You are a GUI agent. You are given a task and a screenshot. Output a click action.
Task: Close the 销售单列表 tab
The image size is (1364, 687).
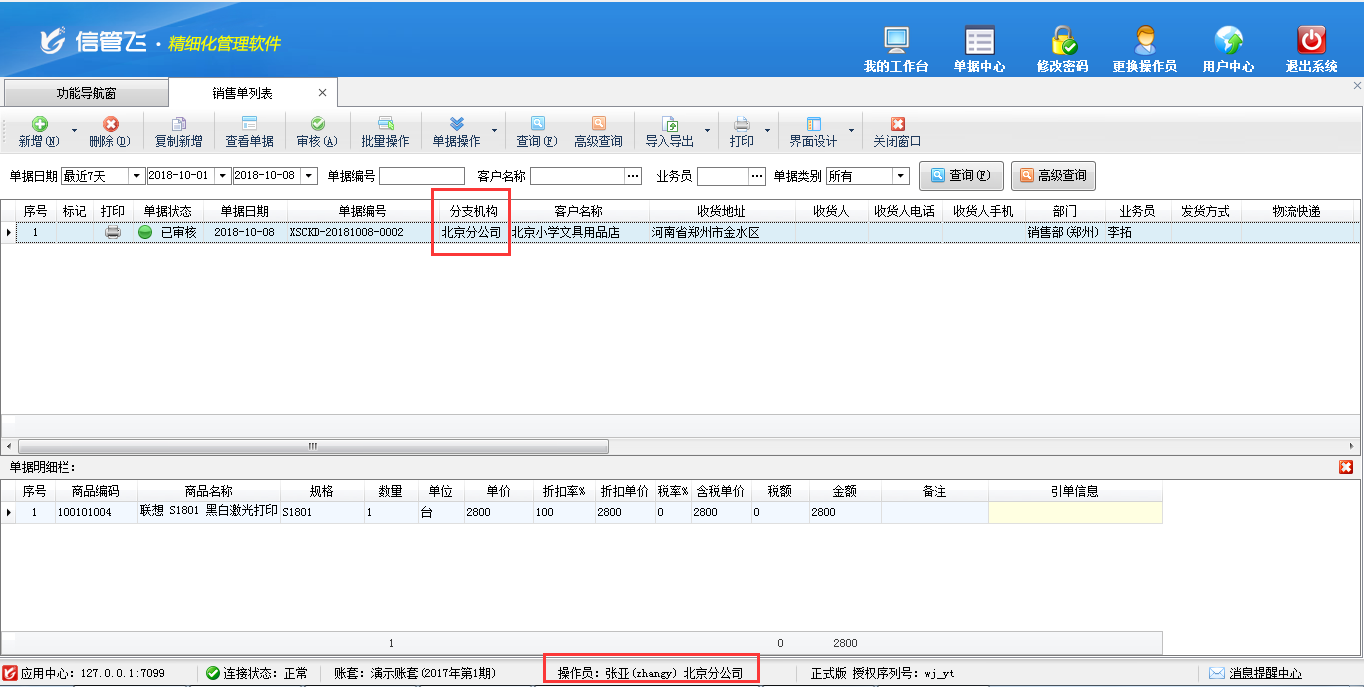point(322,93)
